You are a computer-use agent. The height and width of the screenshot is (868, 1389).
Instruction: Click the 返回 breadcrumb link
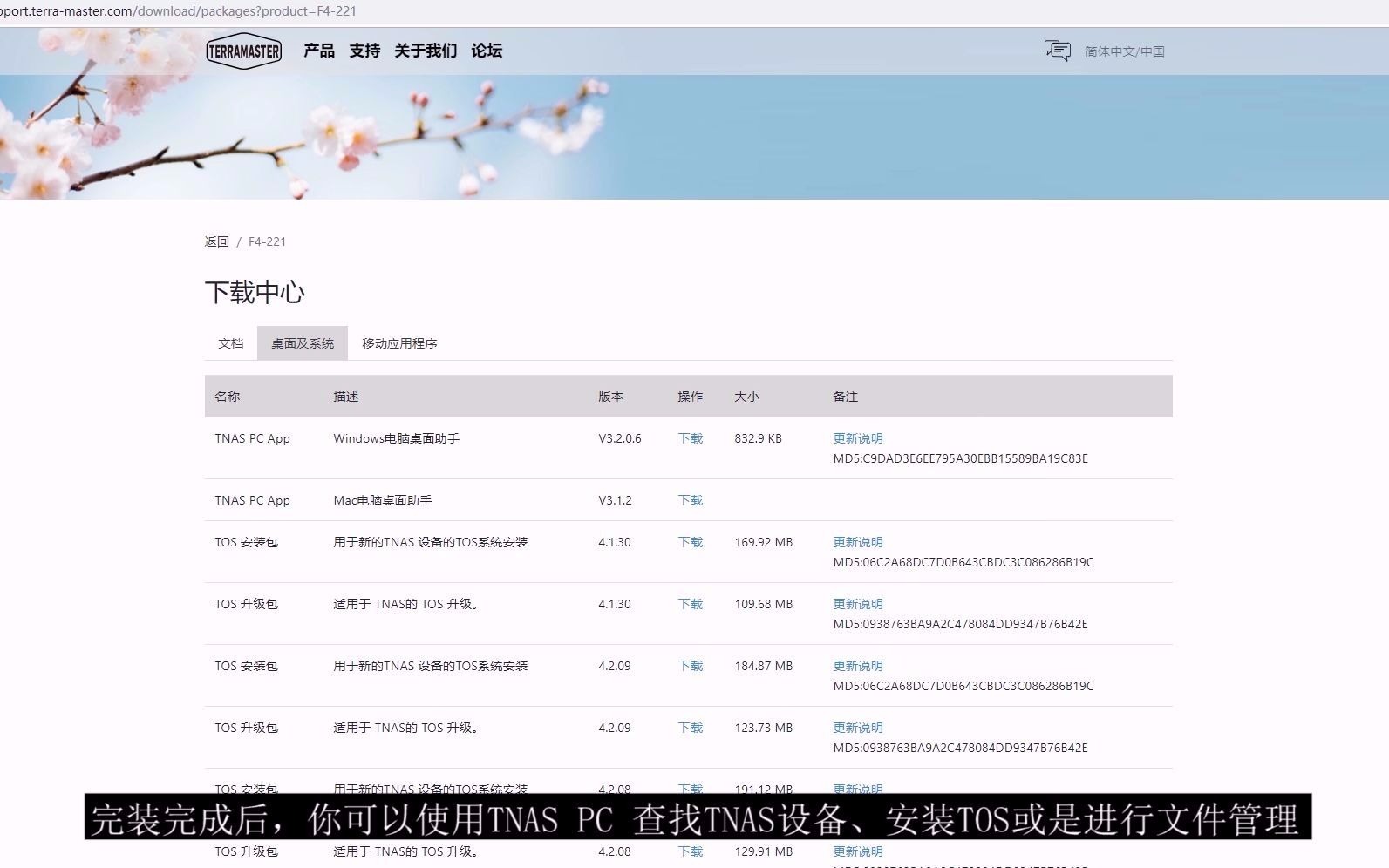(217, 241)
